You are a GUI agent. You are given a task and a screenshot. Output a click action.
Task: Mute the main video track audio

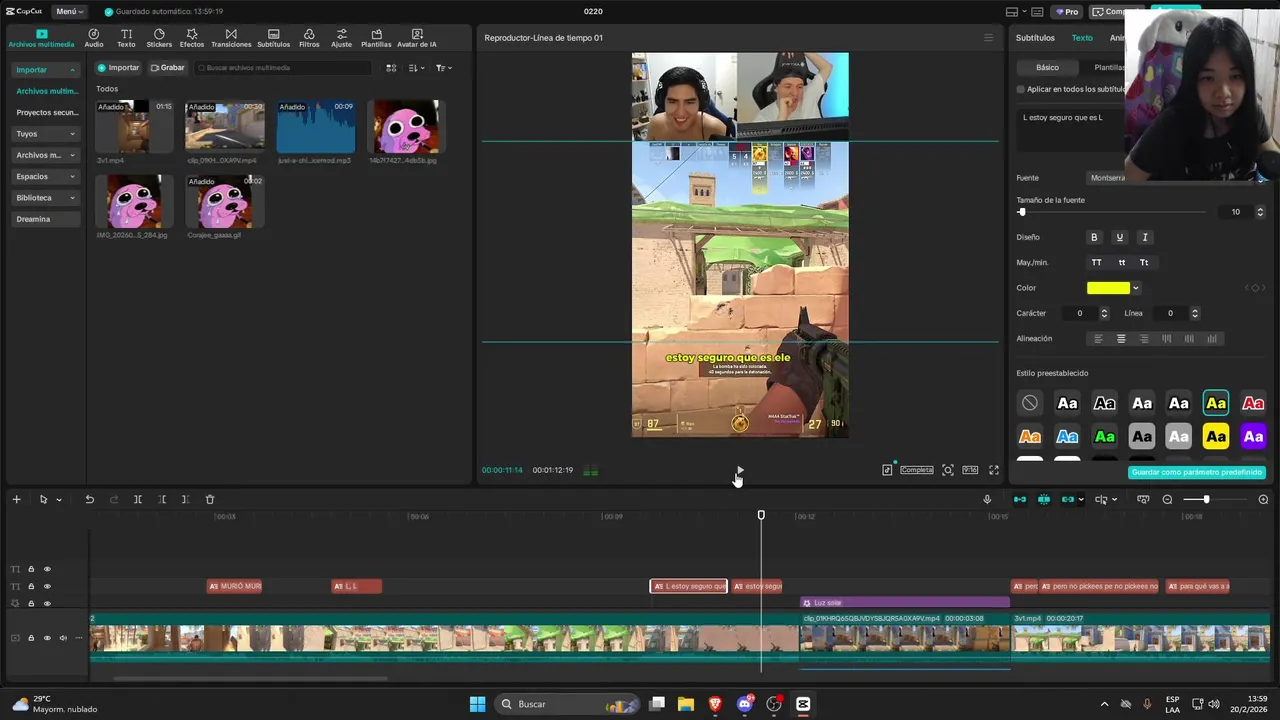[63, 638]
